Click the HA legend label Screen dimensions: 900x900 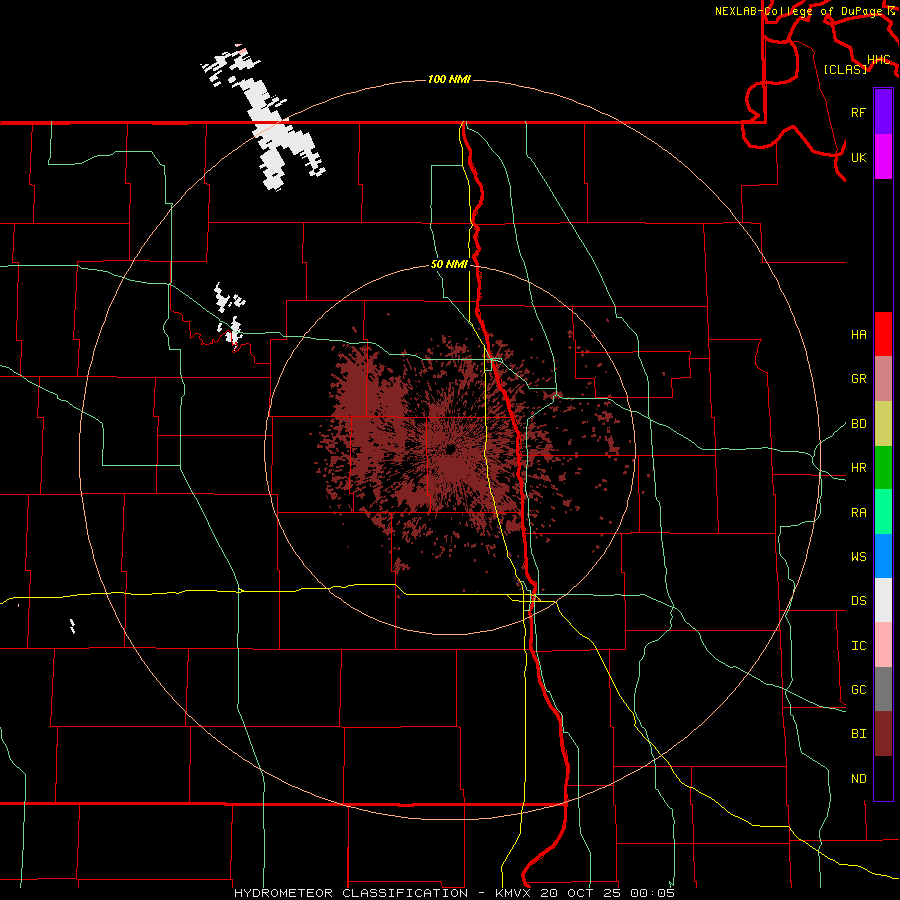[858, 335]
